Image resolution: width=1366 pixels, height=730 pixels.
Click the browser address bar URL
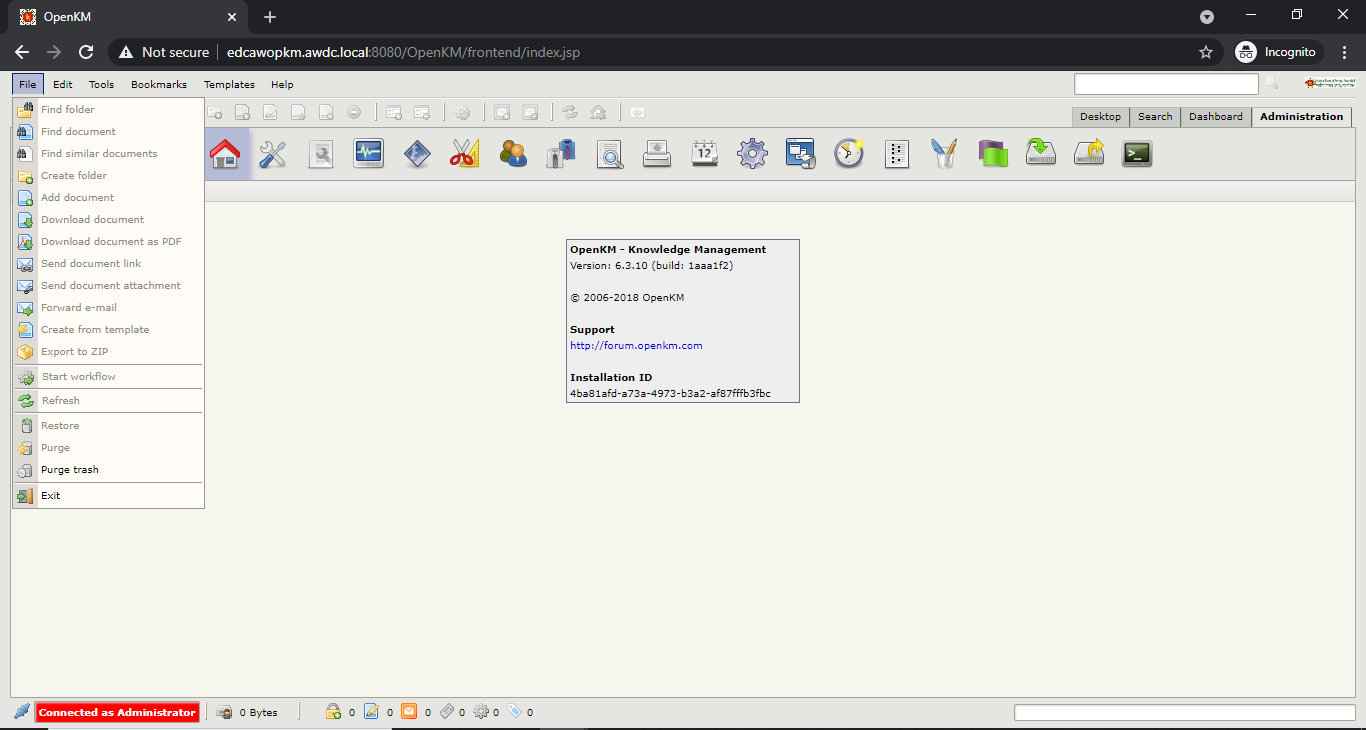click(403, 52)
